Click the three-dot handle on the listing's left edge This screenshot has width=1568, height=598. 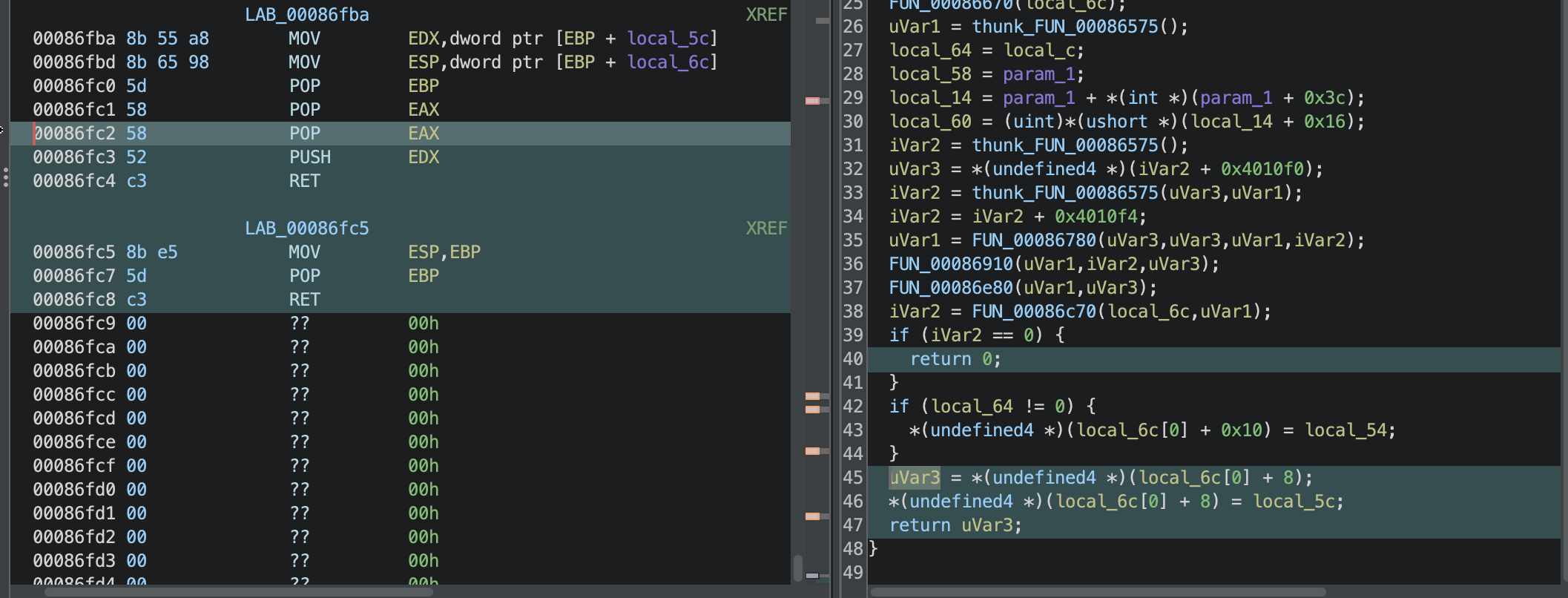coord(6,177)
